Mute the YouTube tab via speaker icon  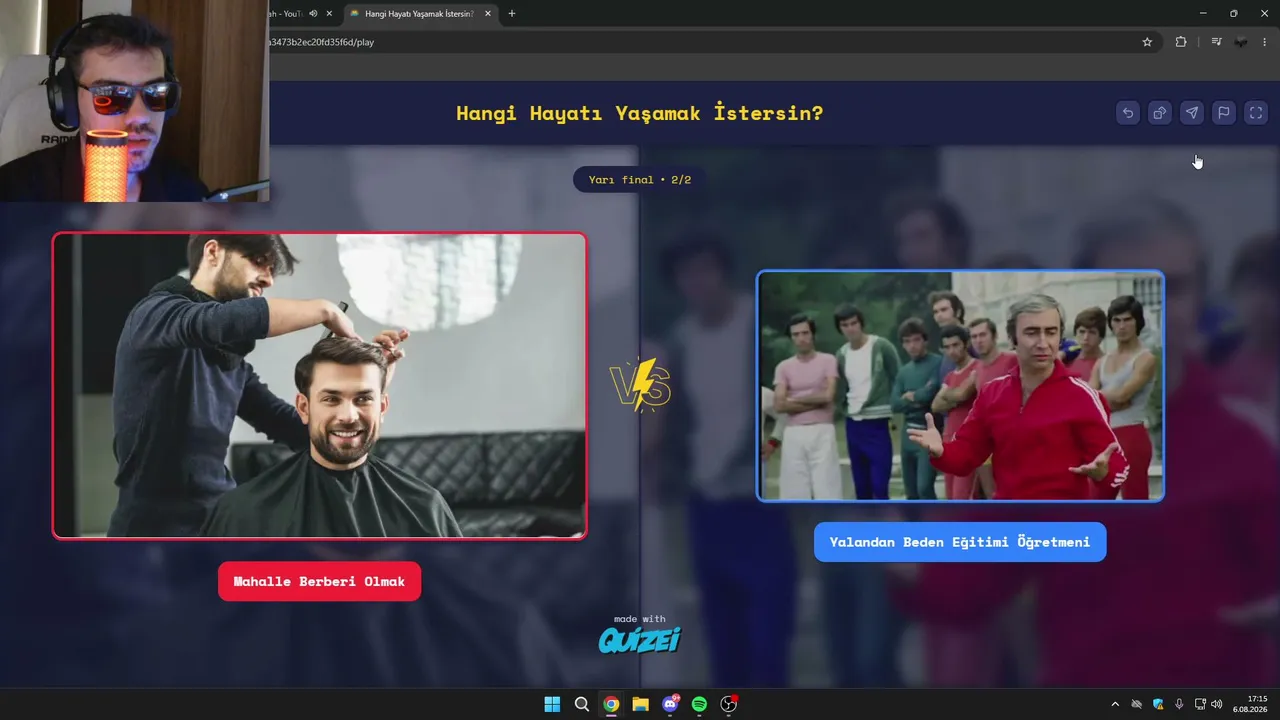click(313, 13)
